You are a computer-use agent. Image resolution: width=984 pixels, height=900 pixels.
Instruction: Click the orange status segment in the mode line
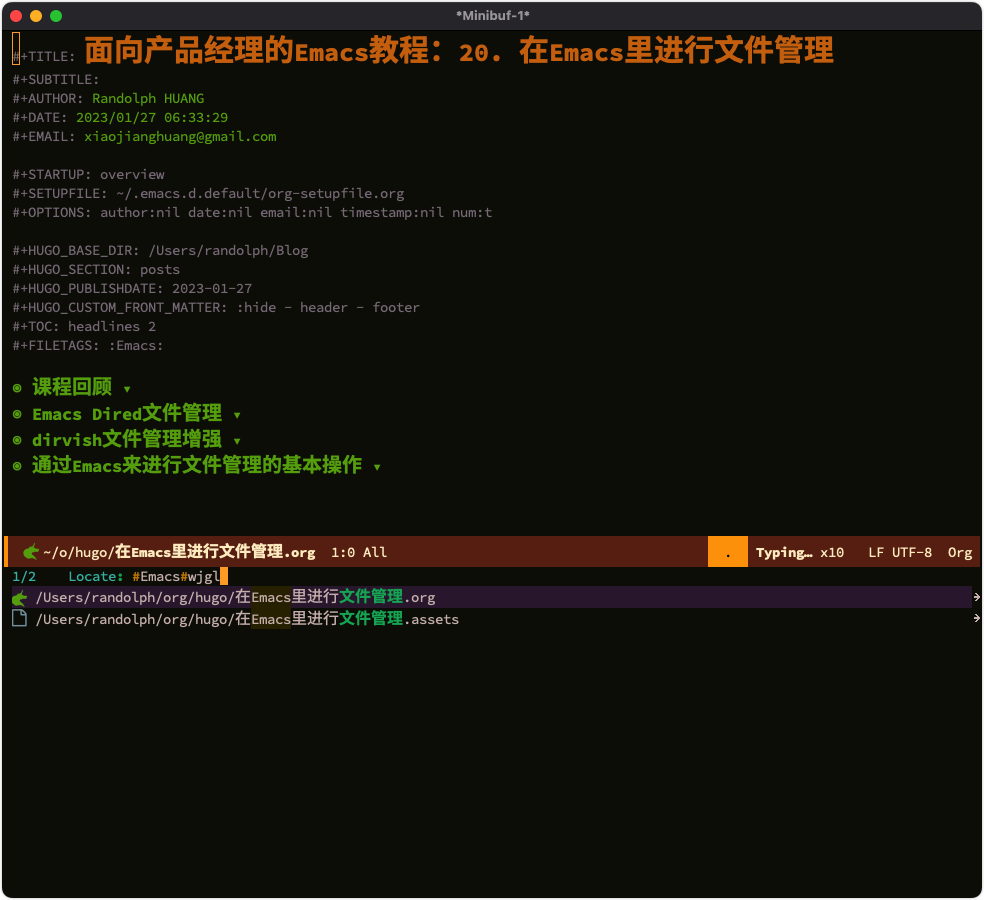click(x=727, y=552)
